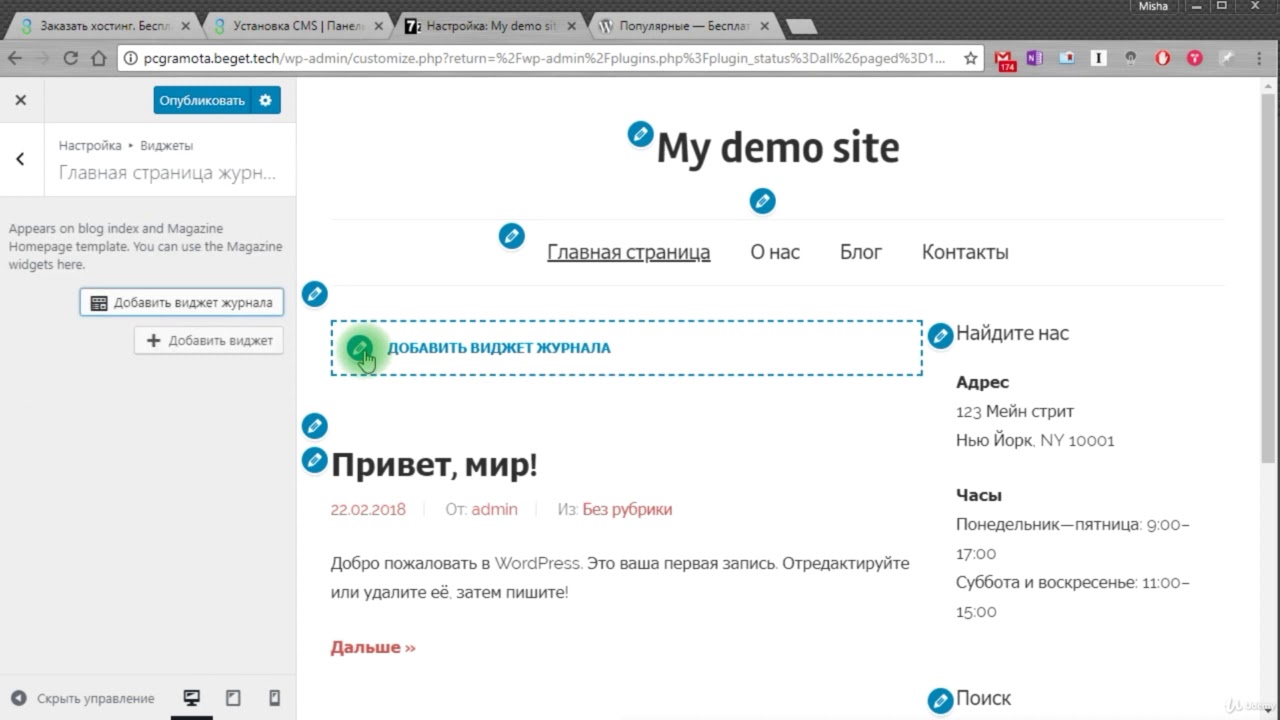
Task: Click the Misha profile button
Action: tap(1153, 7)
